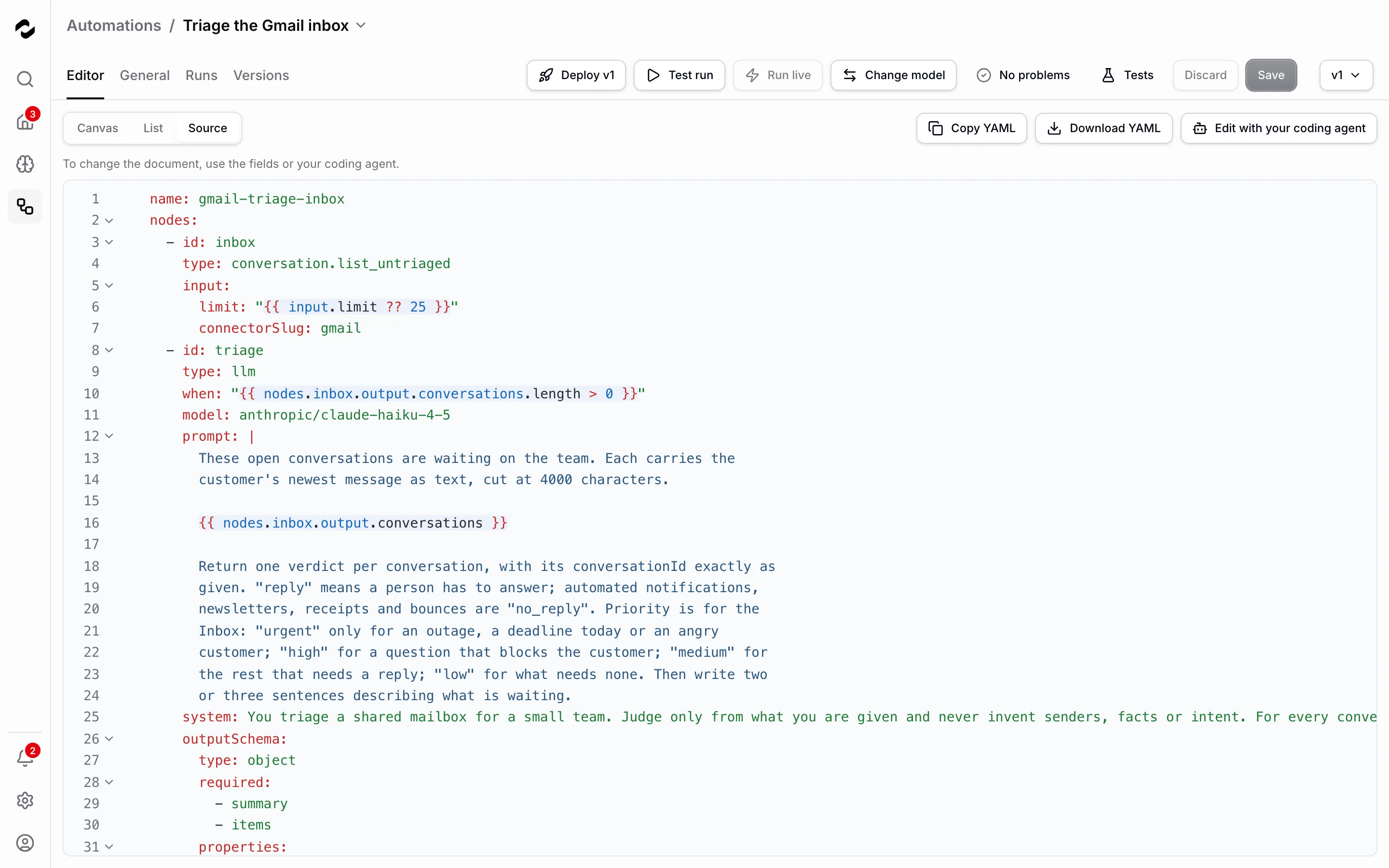Screen dimensions: 1389x868
Task: Go to Automations breadcrumb
Action: pos(114,26)
